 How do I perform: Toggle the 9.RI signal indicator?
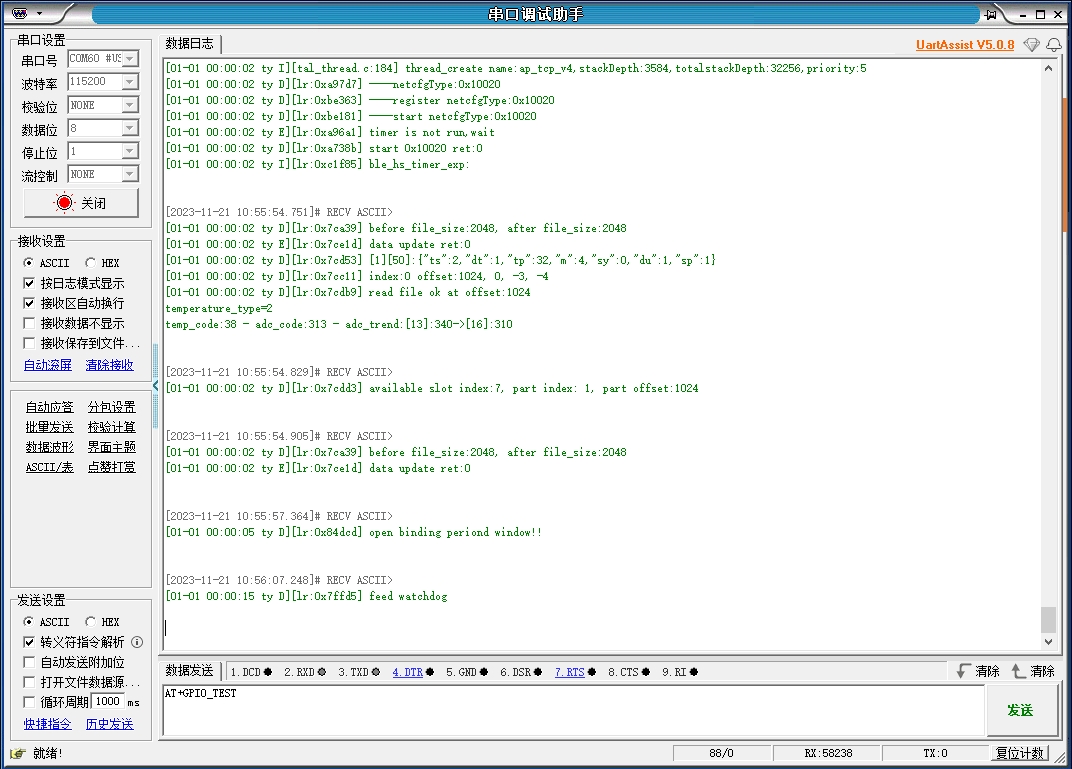pyautogui.click(x=693, y=672)
